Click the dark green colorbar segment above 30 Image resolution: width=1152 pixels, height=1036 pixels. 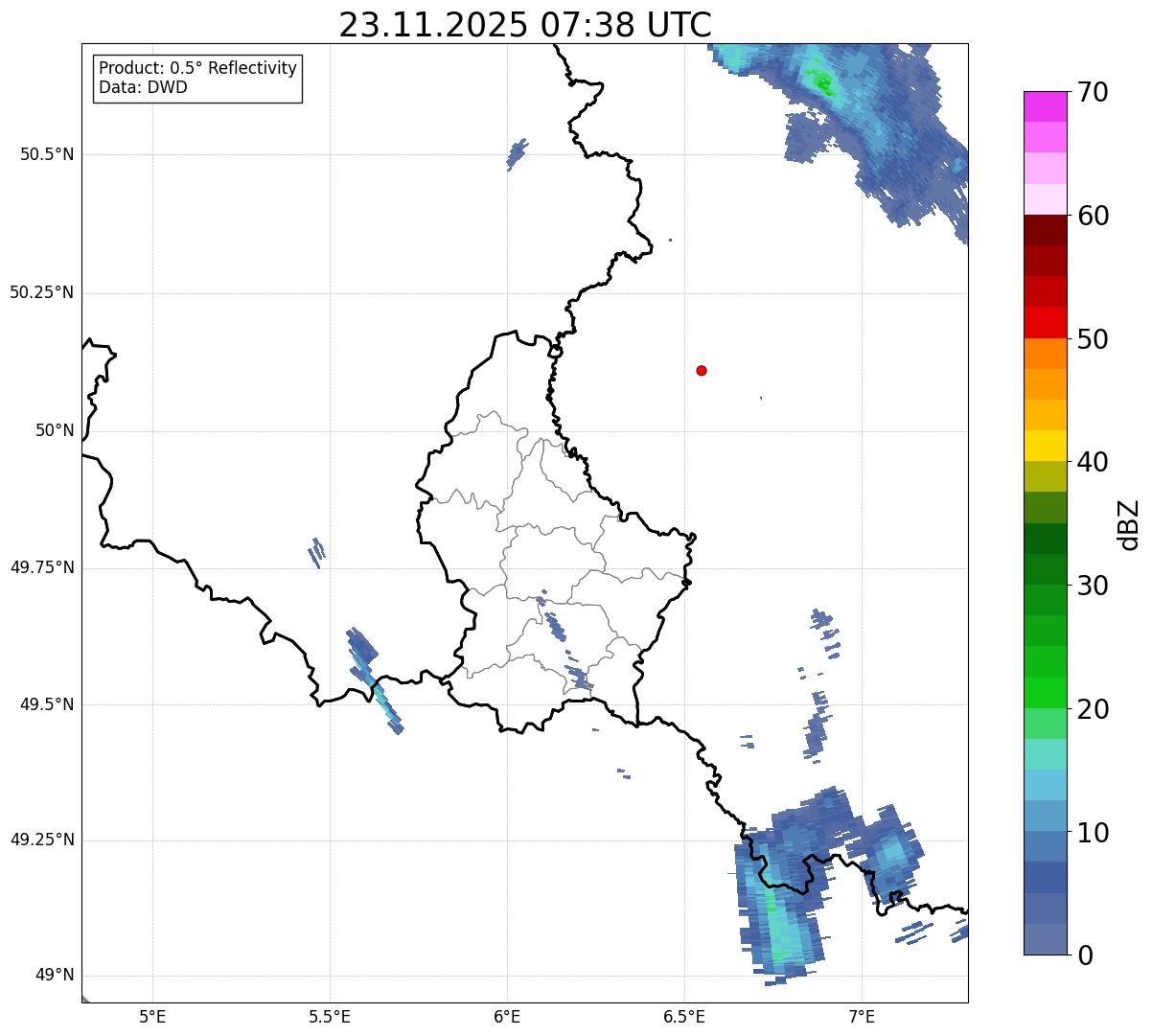click(1045, 569)
